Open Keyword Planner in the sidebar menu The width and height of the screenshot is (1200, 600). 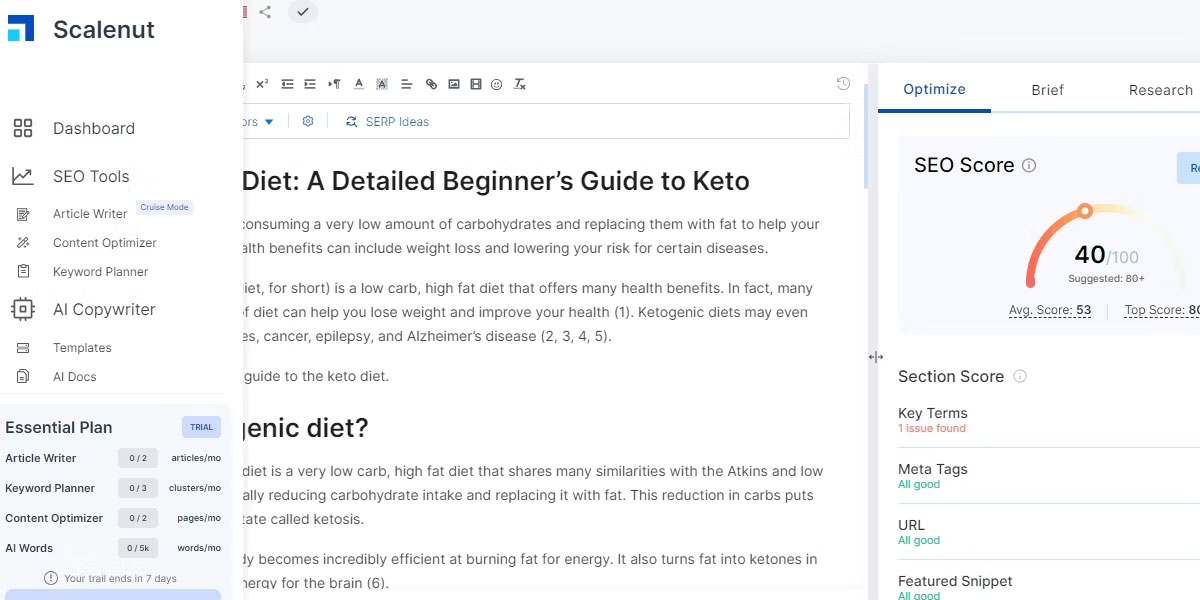[x=100, y=272]
